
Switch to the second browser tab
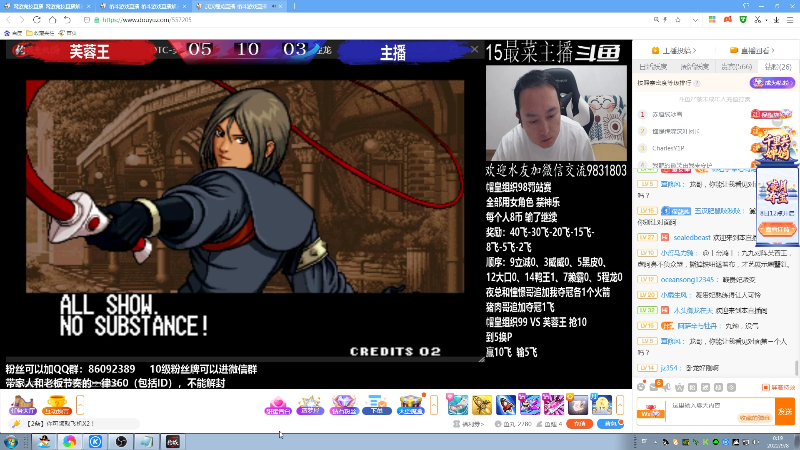(143, 6)
